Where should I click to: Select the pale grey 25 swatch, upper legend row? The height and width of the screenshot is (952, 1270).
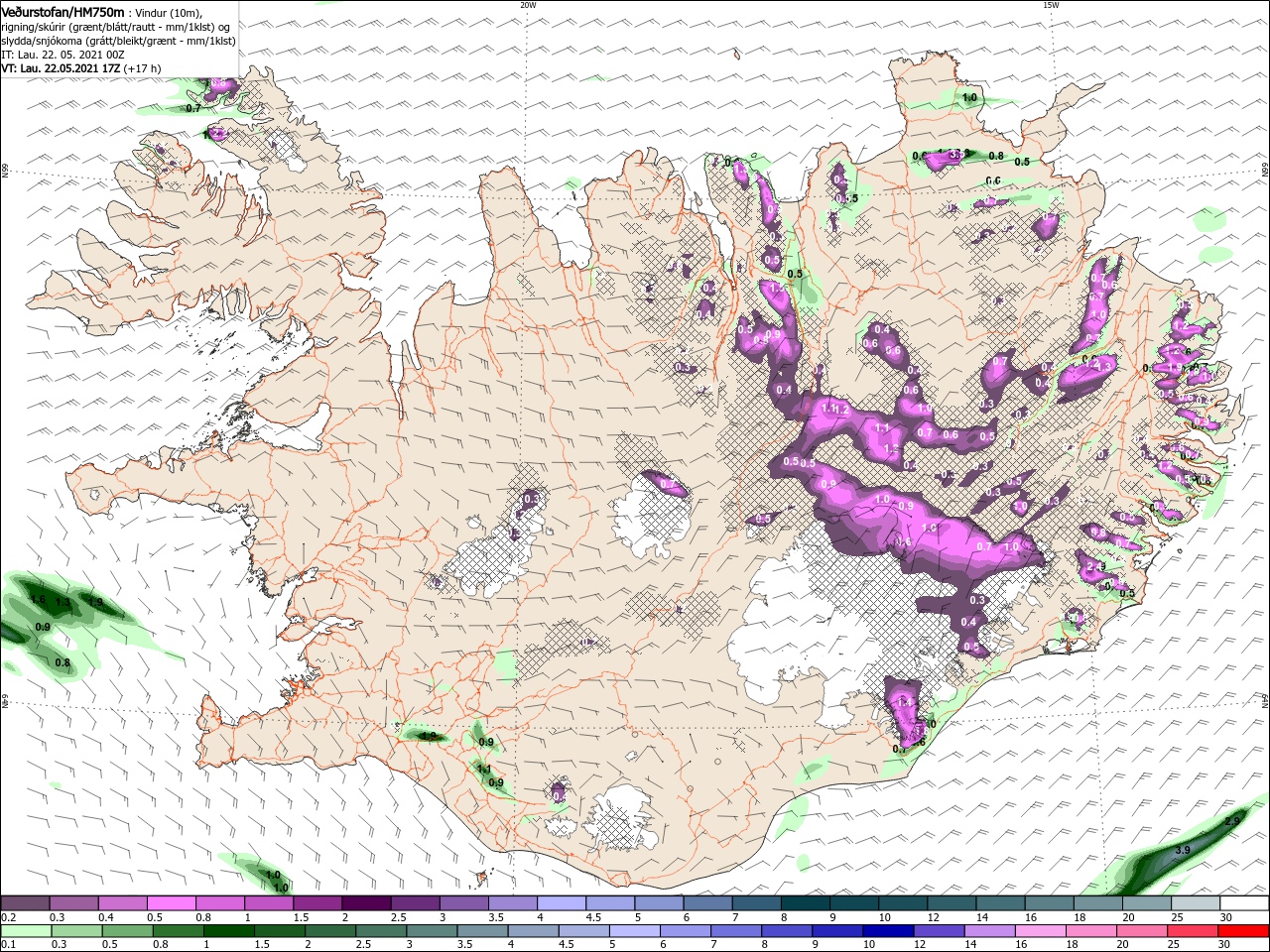[1196, 903]
